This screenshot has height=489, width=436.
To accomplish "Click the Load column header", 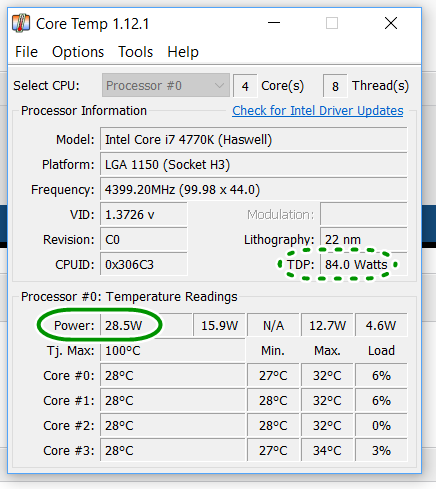I will pyautogui.click(x=381, y=351).
